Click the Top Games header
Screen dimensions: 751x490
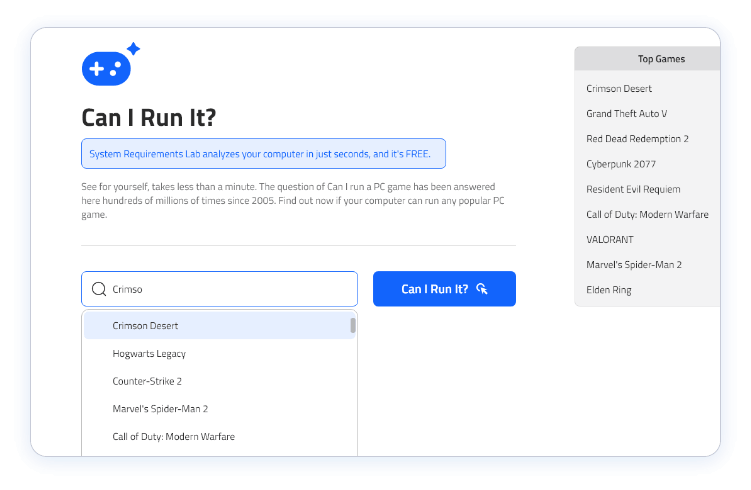[648, 58]
